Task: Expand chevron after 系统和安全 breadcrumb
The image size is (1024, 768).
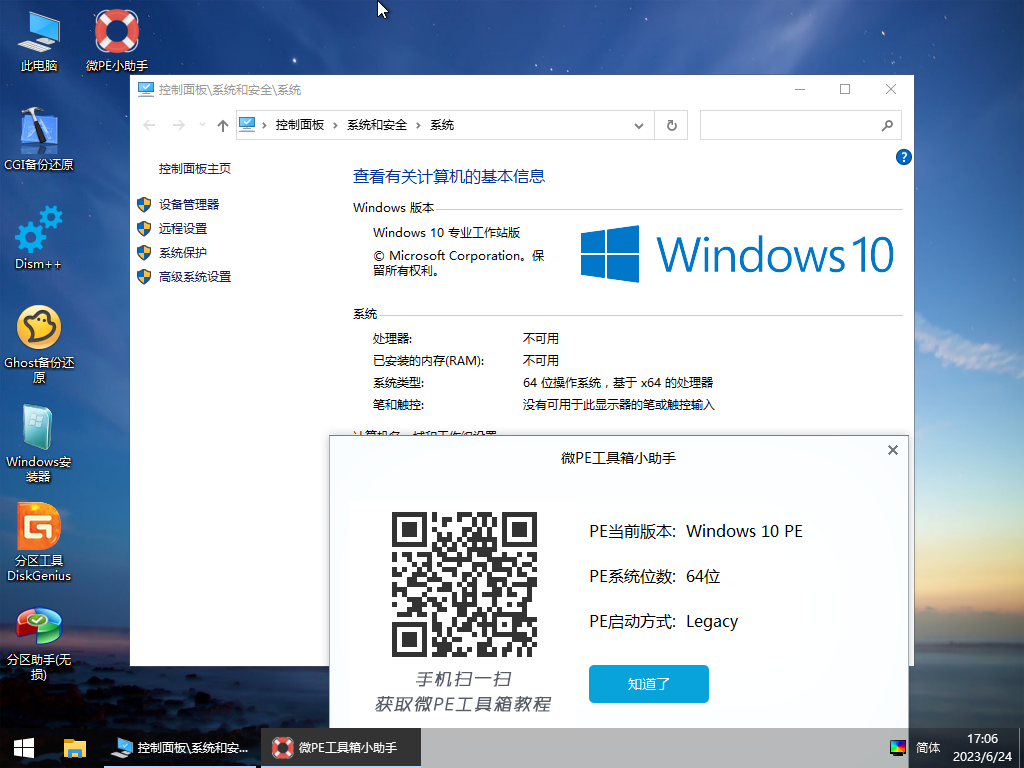Action: (419, 125)
